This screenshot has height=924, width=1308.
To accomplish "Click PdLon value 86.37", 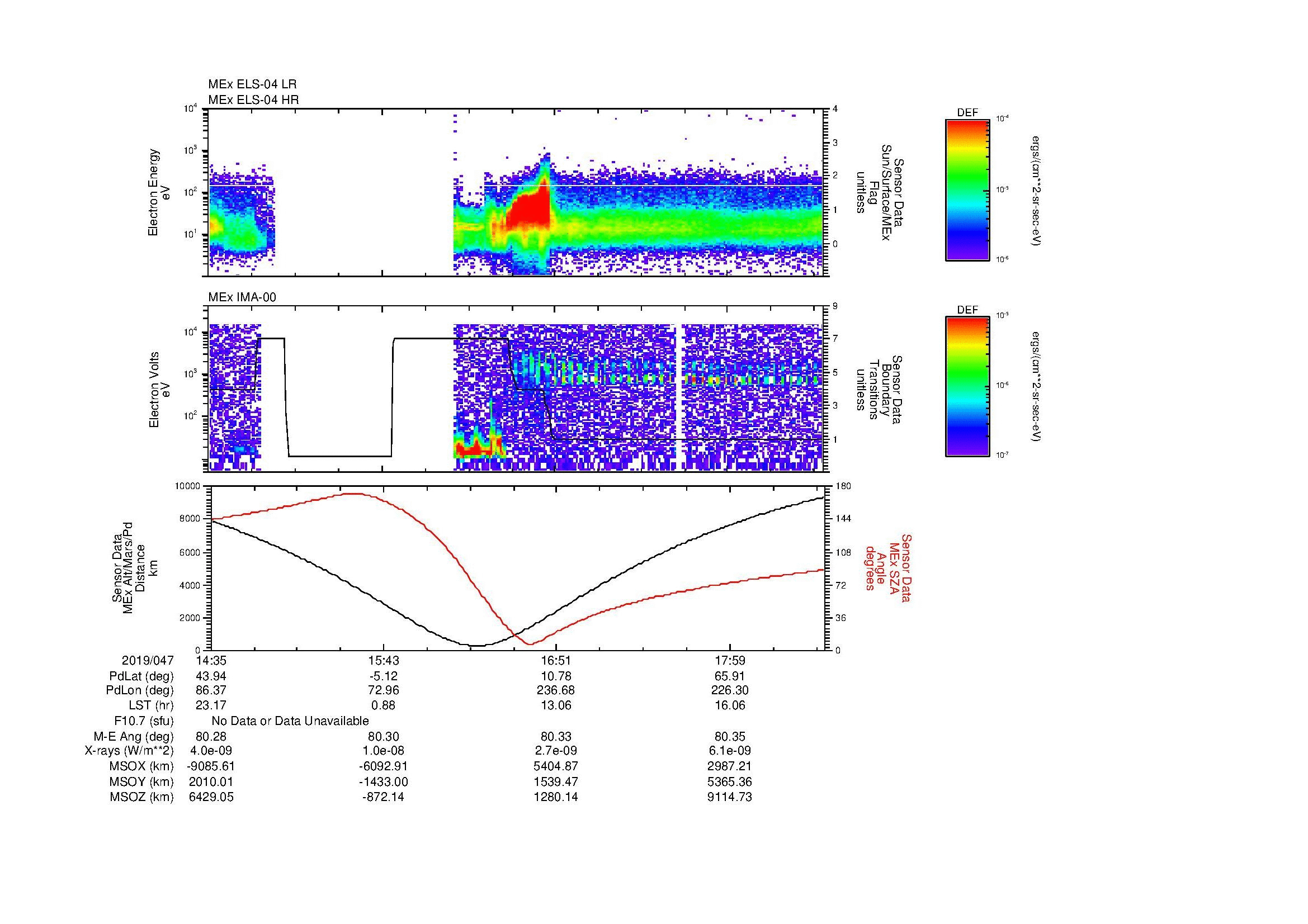I will [211, 690].
